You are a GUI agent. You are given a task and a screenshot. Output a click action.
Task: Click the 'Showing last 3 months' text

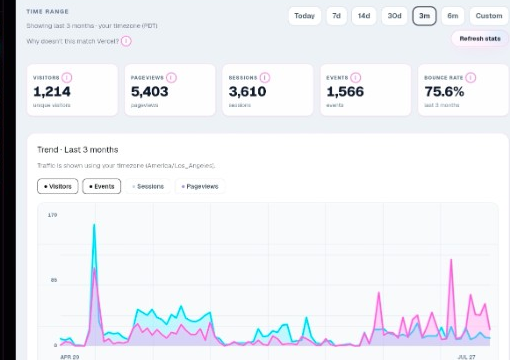(92, 26)
